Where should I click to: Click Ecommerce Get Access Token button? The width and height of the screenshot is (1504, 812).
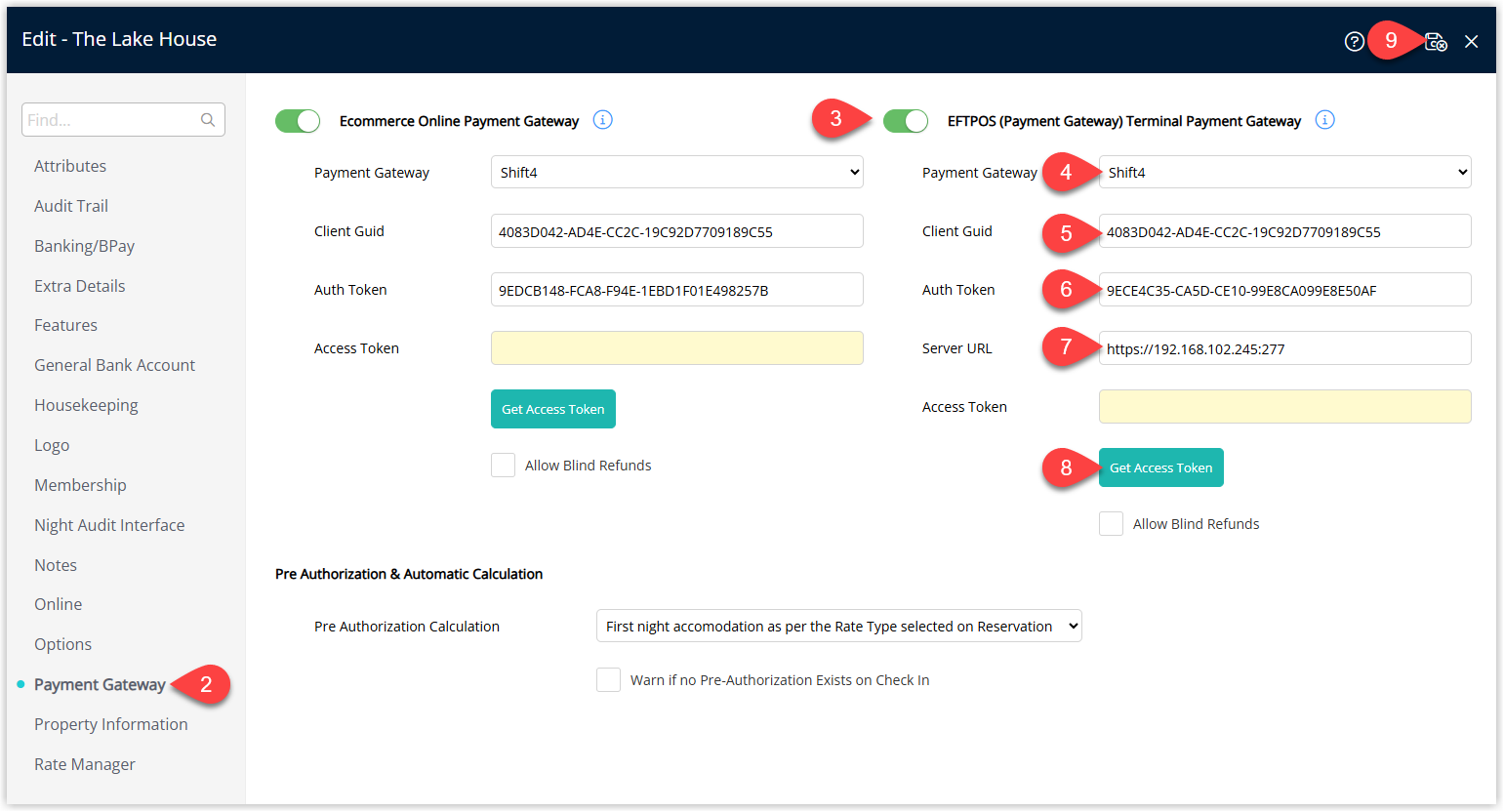point(553,409)
